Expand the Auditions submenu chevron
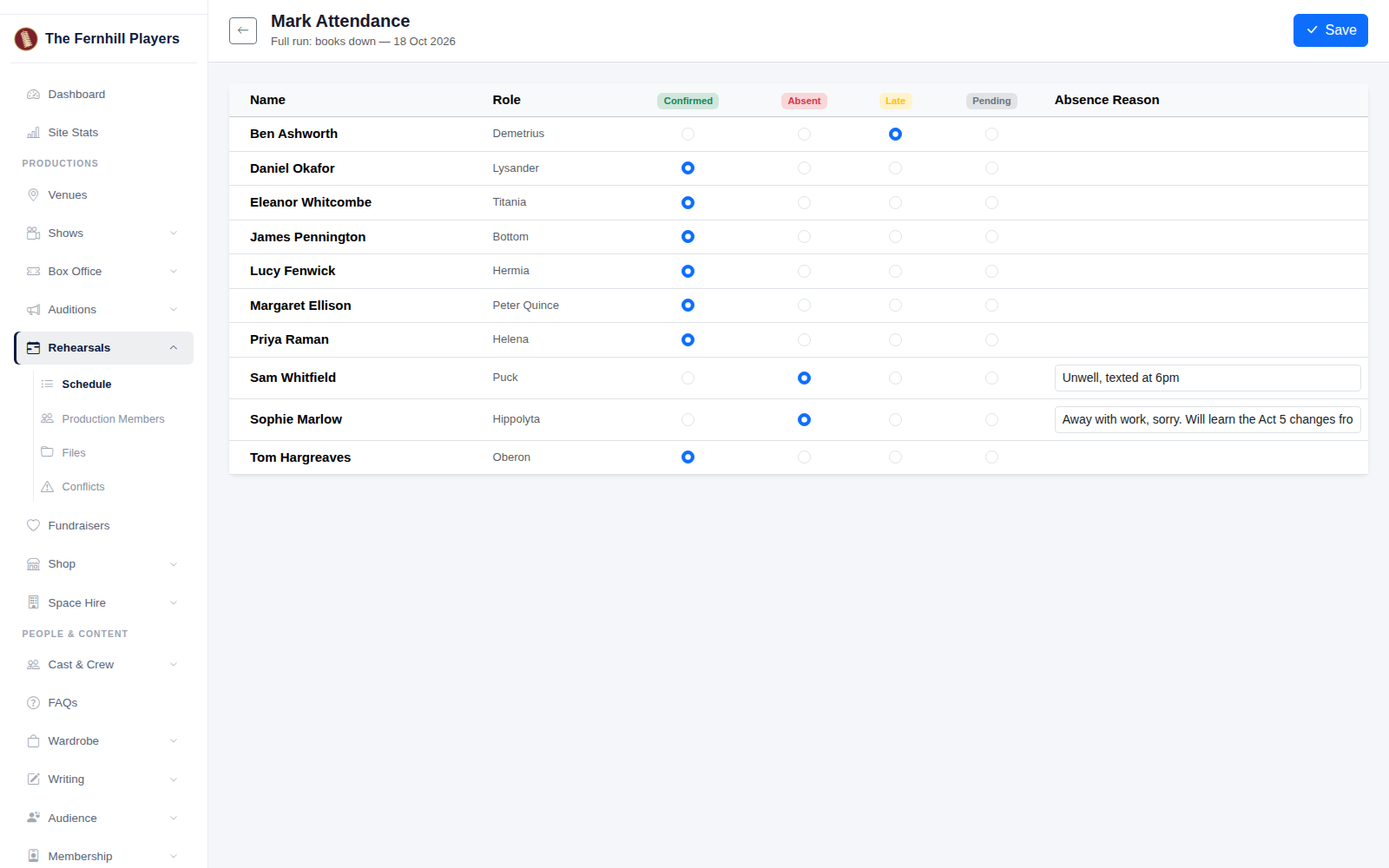Viewport: 1389px width, 868px height. 174,310
